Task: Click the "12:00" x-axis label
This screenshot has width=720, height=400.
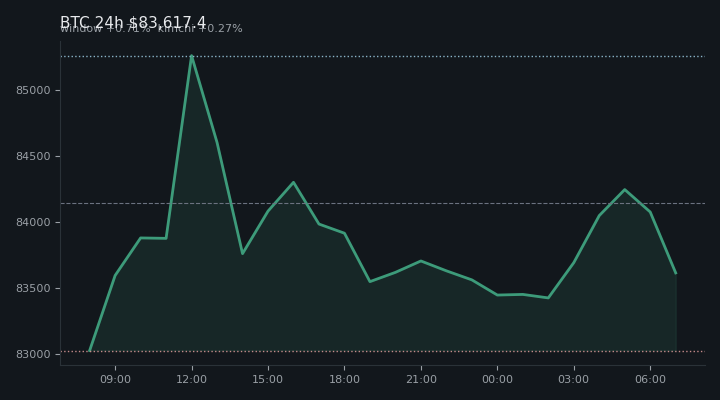Action: pyautogui.click(x=191, y=379)
